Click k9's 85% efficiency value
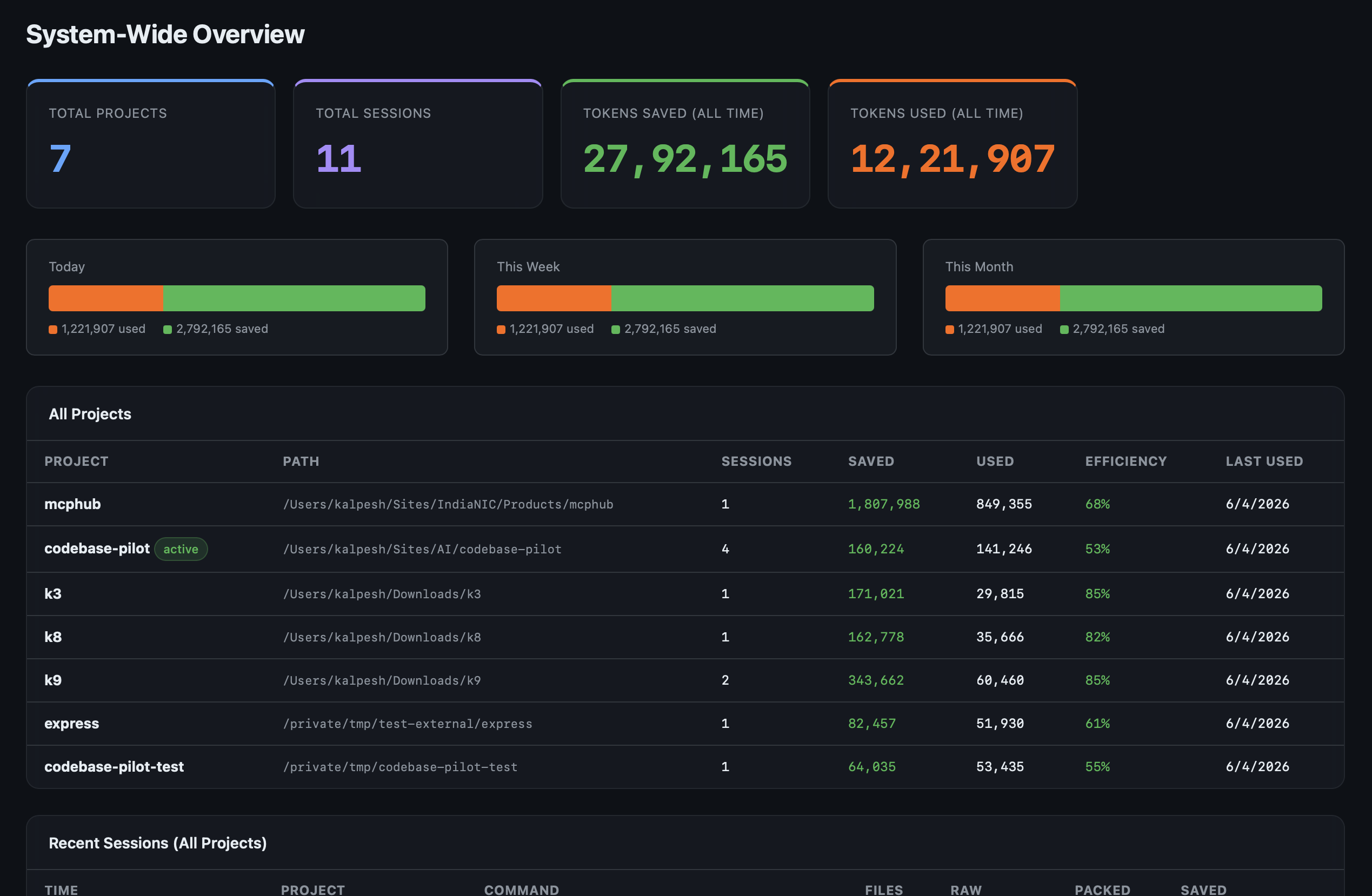1372x896 pixels. (x=1097, y=680)
